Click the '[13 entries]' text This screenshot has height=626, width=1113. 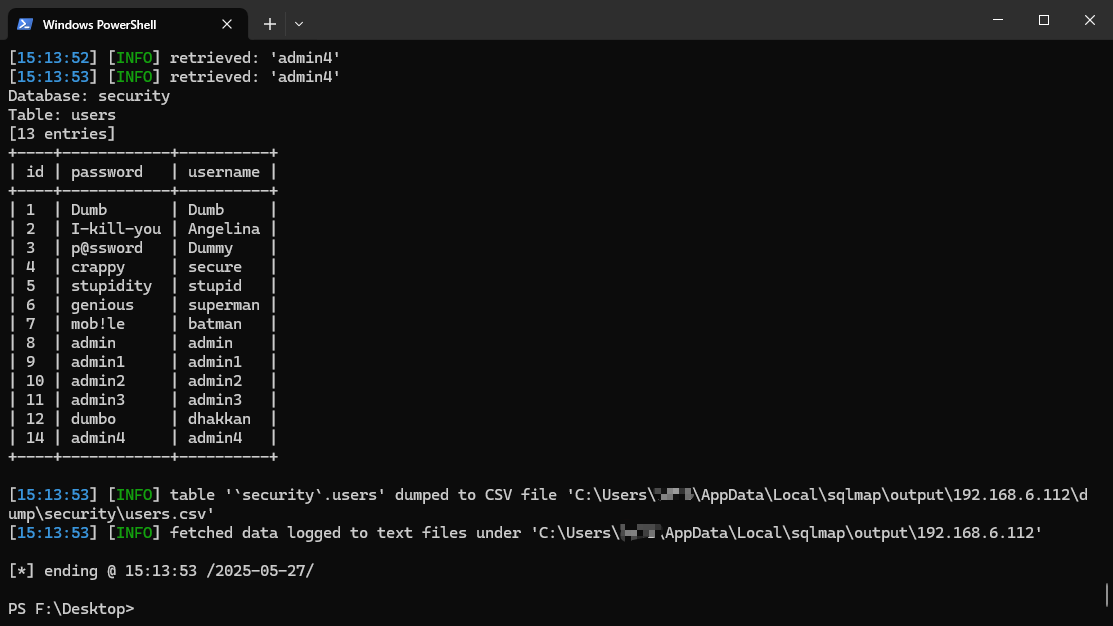(62, 134)
